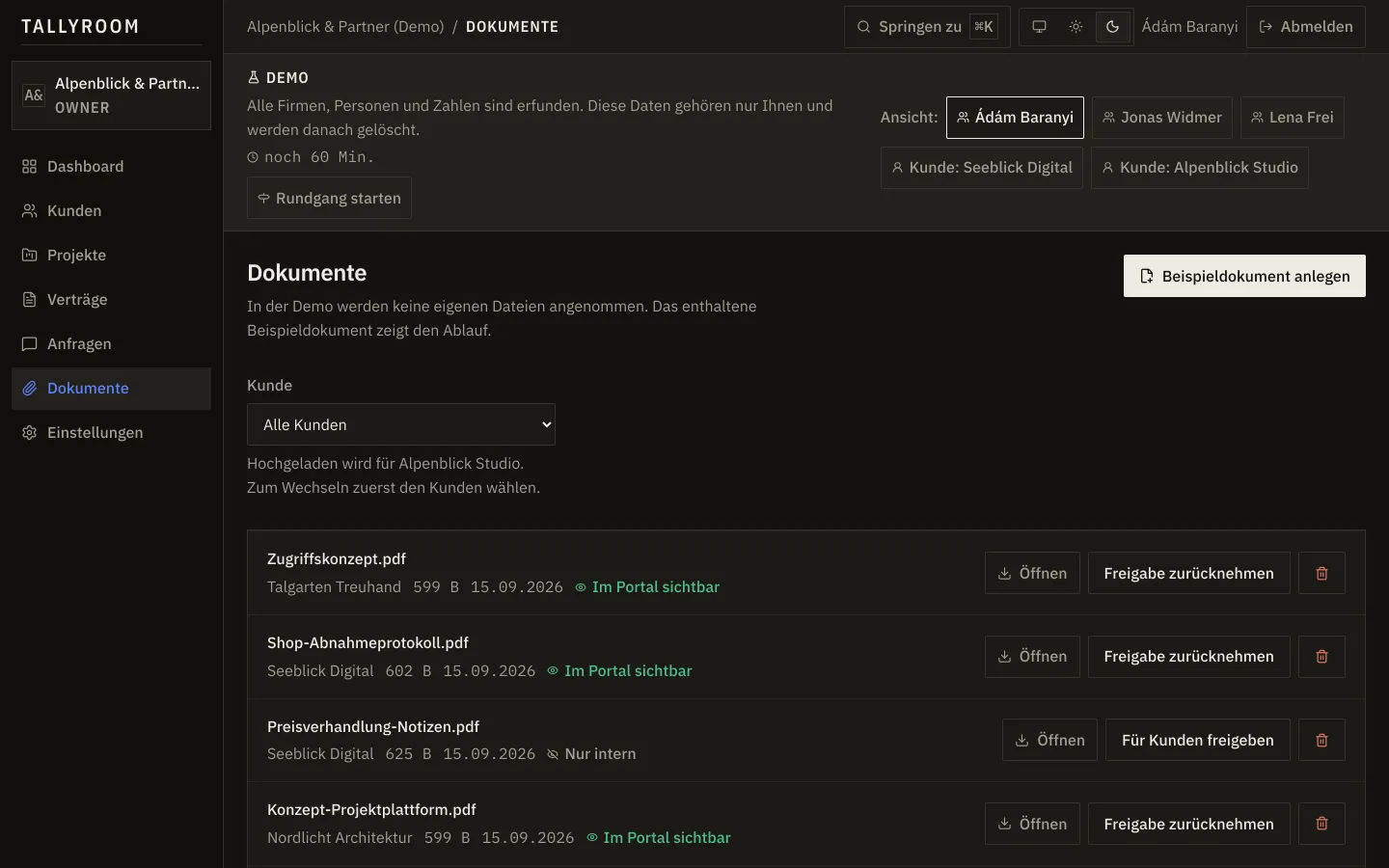Click the Nur intern status label

click(x=591, y=754)
